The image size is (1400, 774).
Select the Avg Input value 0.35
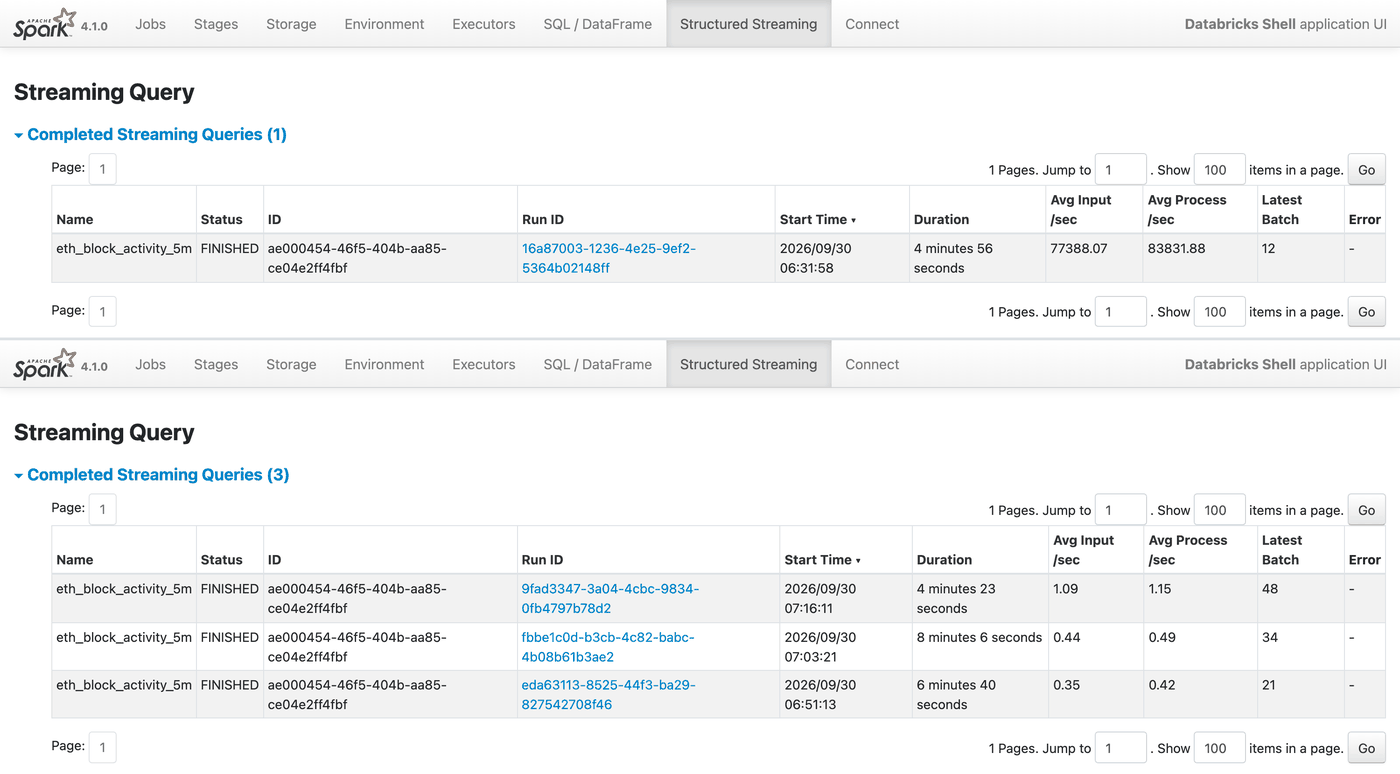[1066, 685]
